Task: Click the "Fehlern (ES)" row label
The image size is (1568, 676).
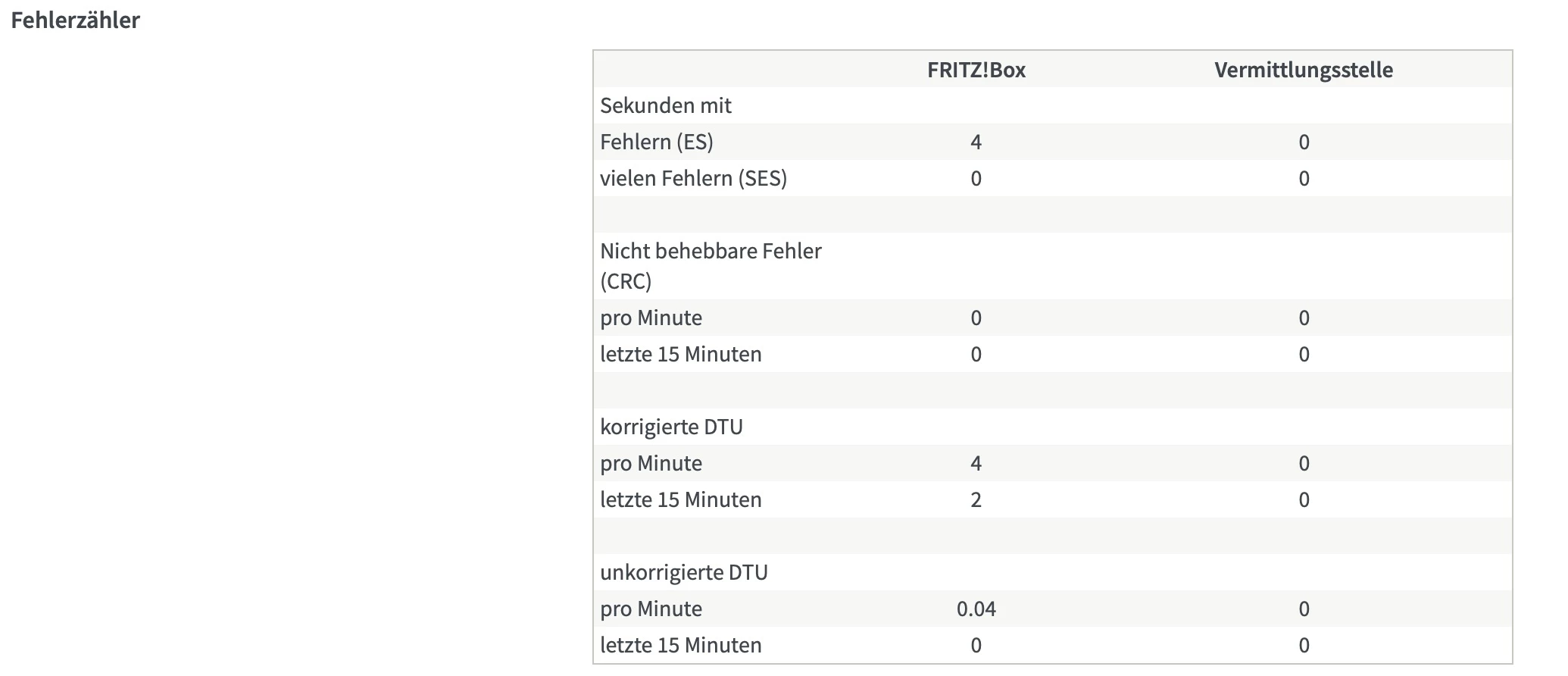Action: click(x=656, y=142)
